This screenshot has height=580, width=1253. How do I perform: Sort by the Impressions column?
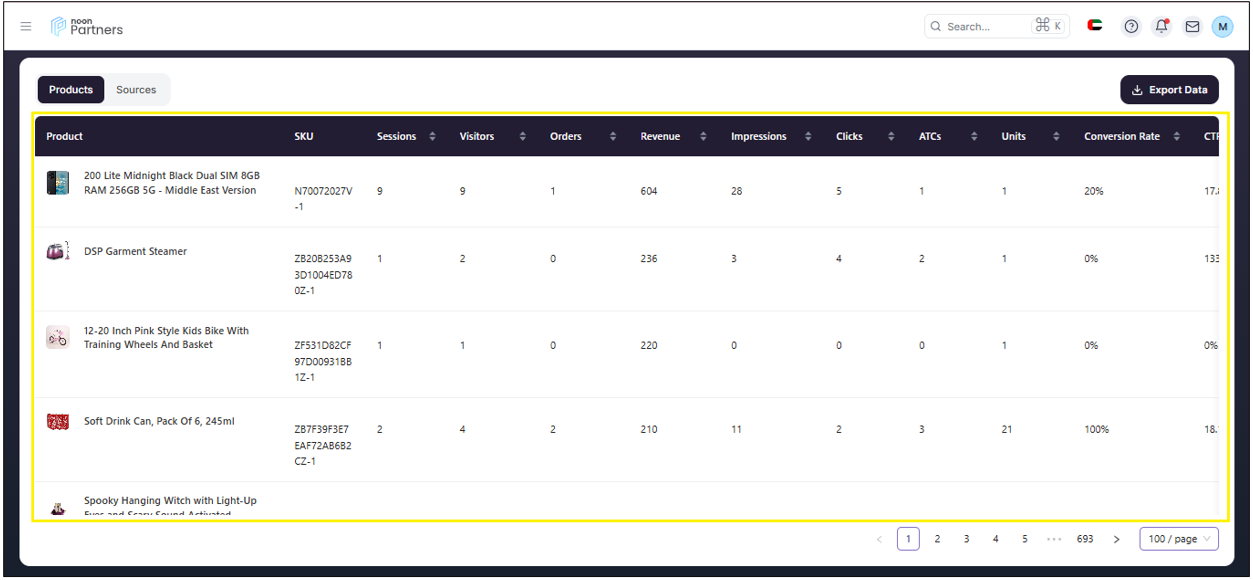808,137
